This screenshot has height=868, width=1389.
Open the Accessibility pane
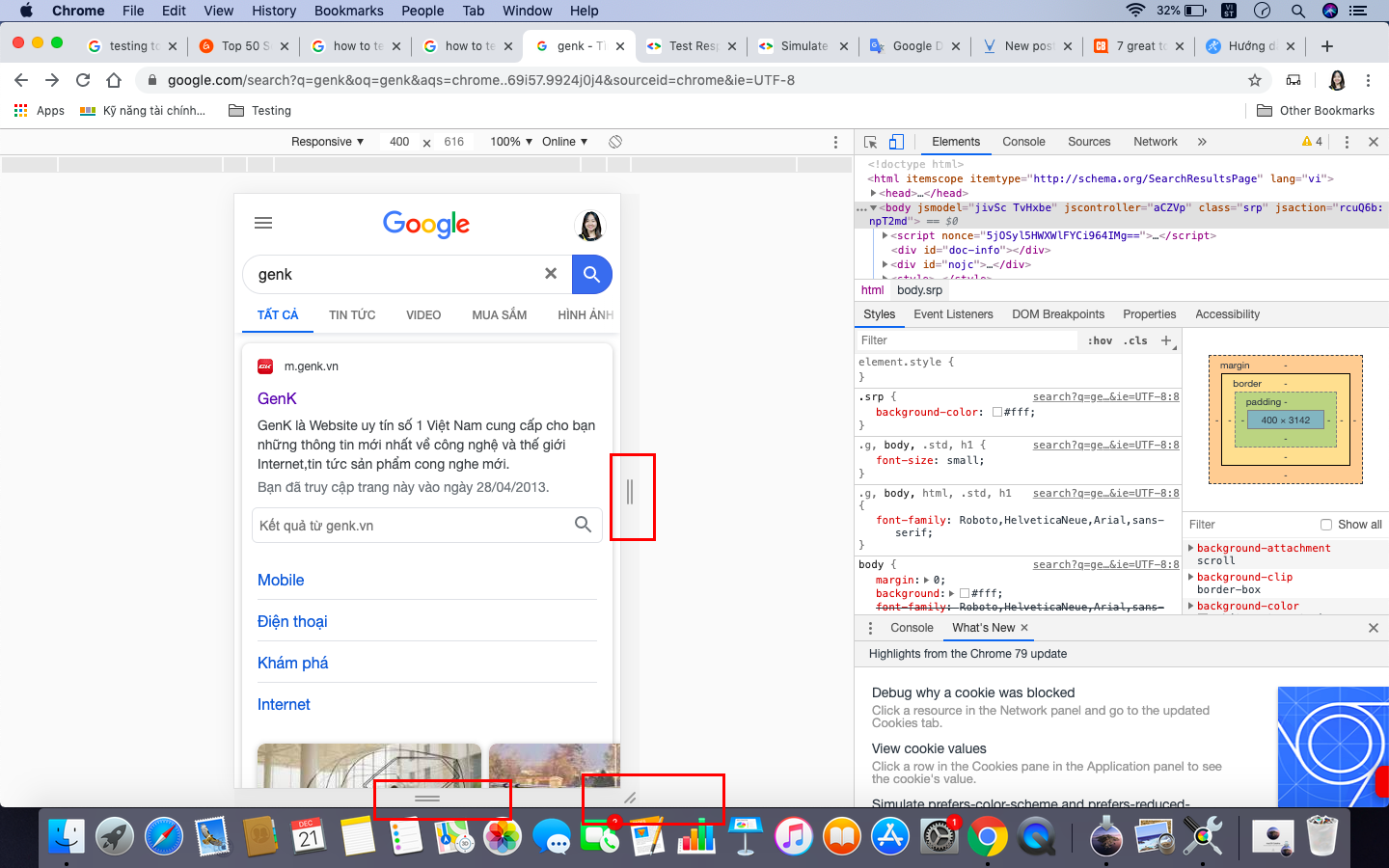pos(1227,314)
